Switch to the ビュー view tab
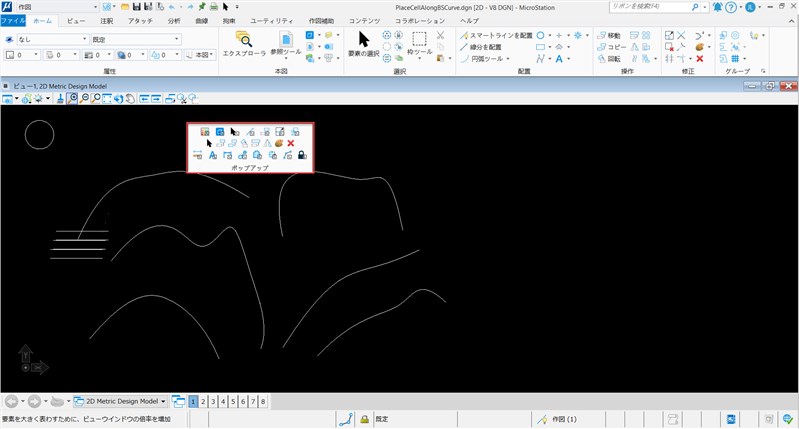799x429 pixels. tap(76, 21)
